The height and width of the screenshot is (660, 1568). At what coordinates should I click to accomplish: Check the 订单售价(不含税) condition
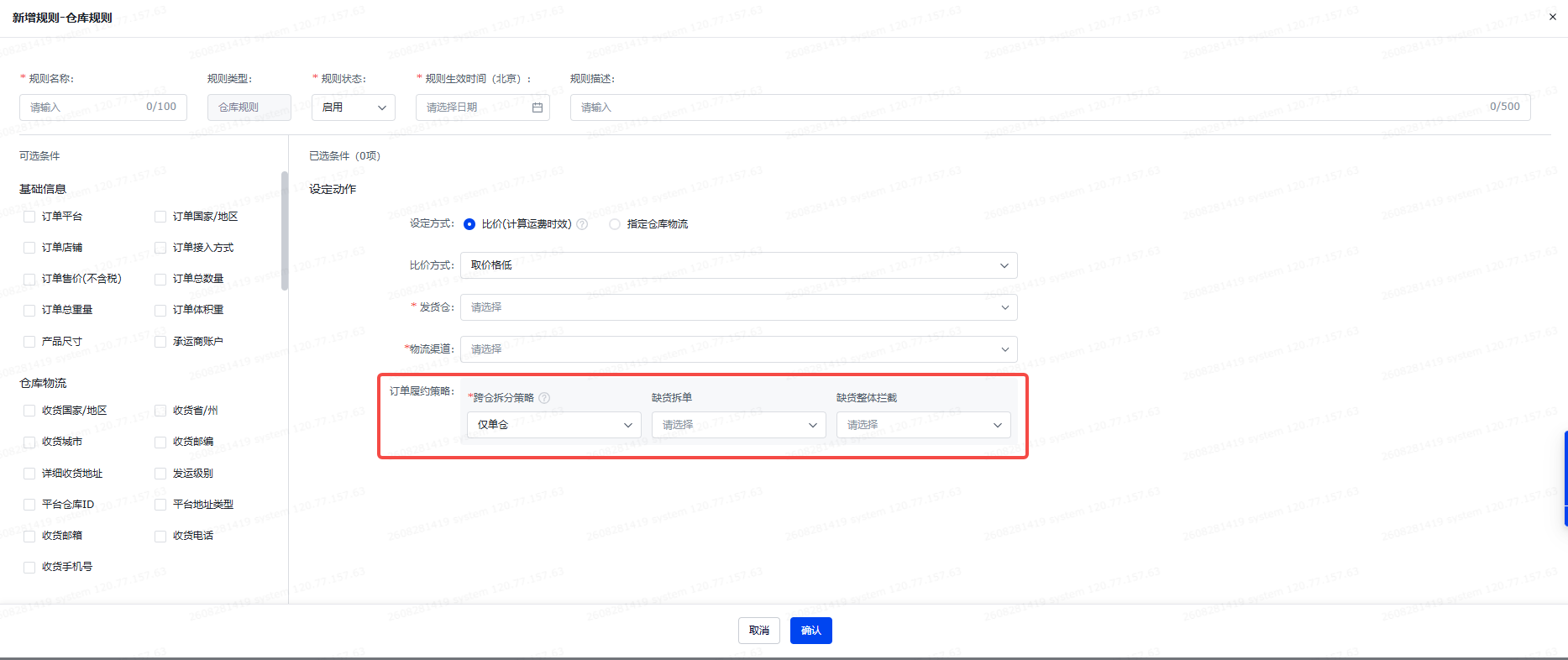[x=29, y=279]
